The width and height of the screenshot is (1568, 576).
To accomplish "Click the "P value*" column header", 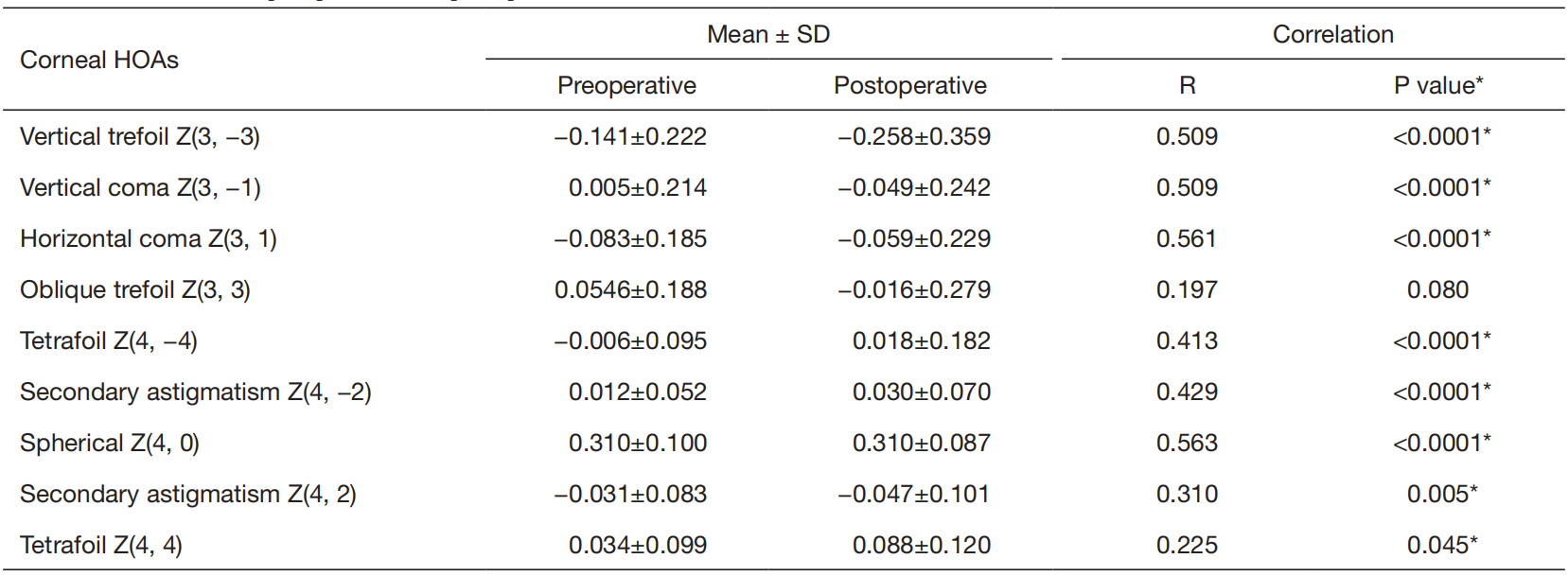I will (1438, 86).
